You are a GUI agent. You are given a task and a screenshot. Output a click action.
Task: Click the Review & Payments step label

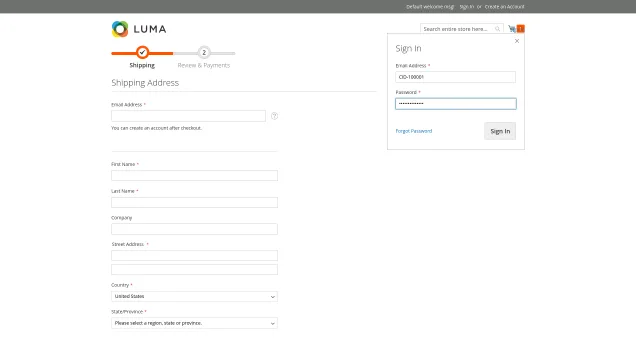tap(204, 65)
